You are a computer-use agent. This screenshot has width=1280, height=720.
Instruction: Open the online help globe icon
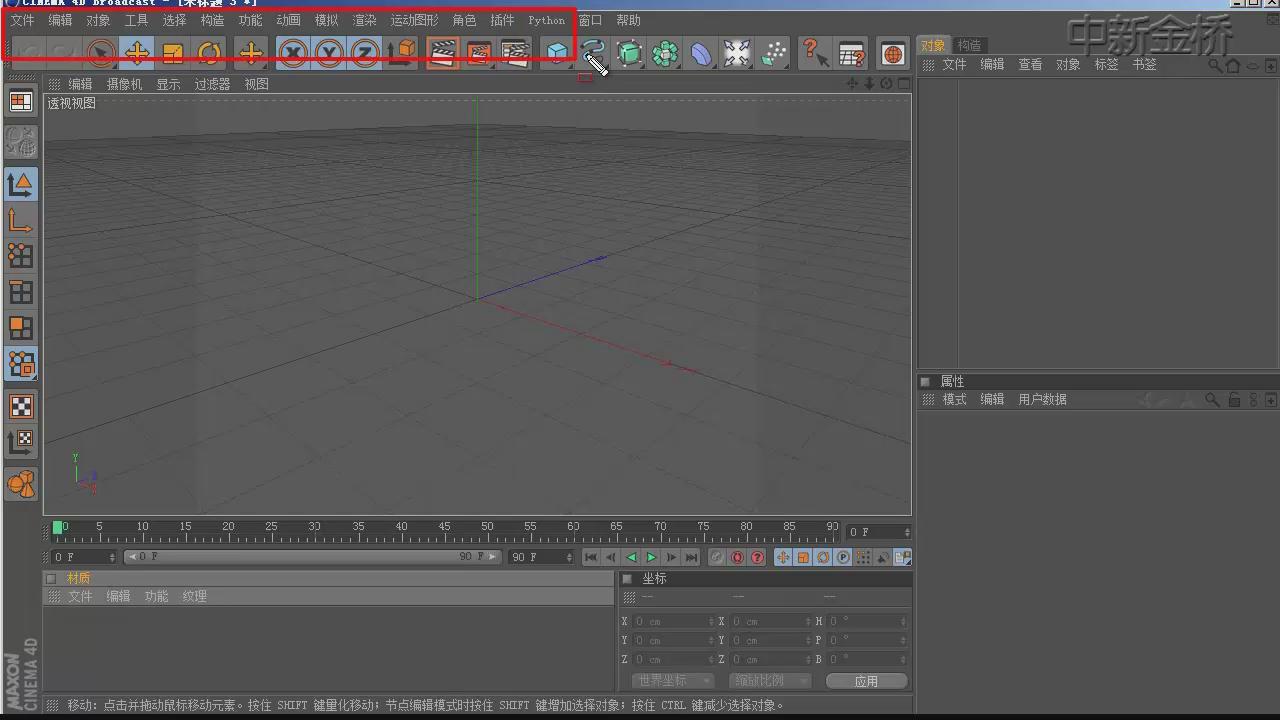click(893, 53)
